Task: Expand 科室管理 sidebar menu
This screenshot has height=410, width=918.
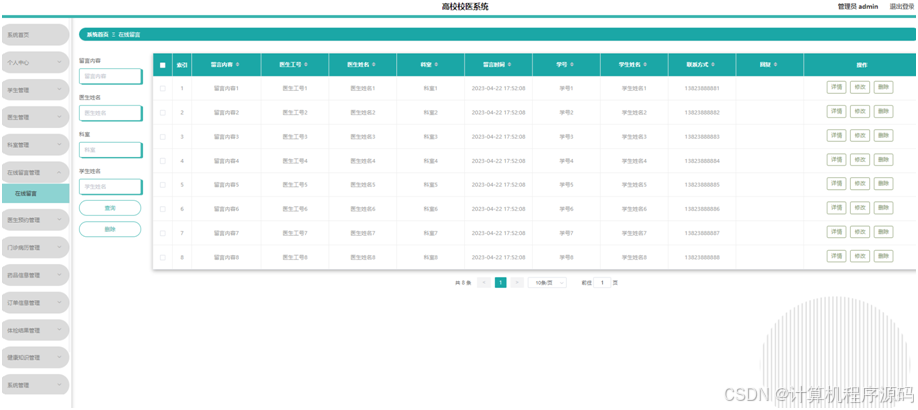Action: 35,145
